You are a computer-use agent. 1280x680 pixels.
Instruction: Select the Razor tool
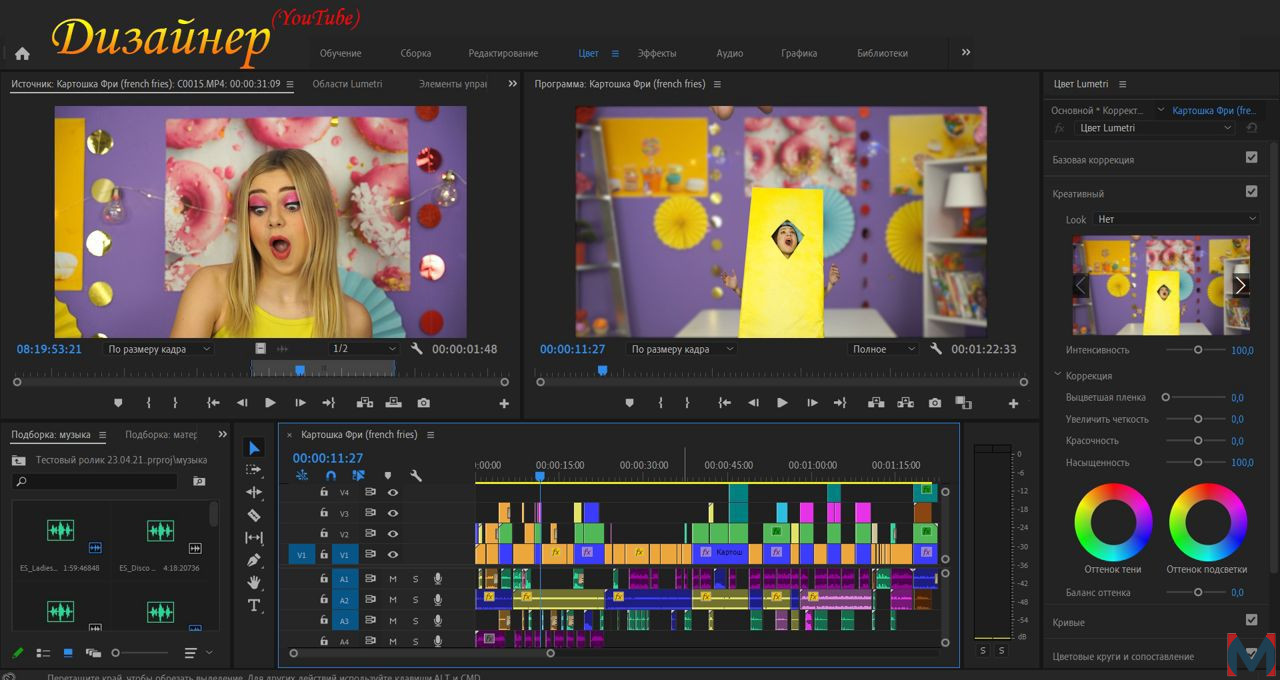(x=254, y=515)
